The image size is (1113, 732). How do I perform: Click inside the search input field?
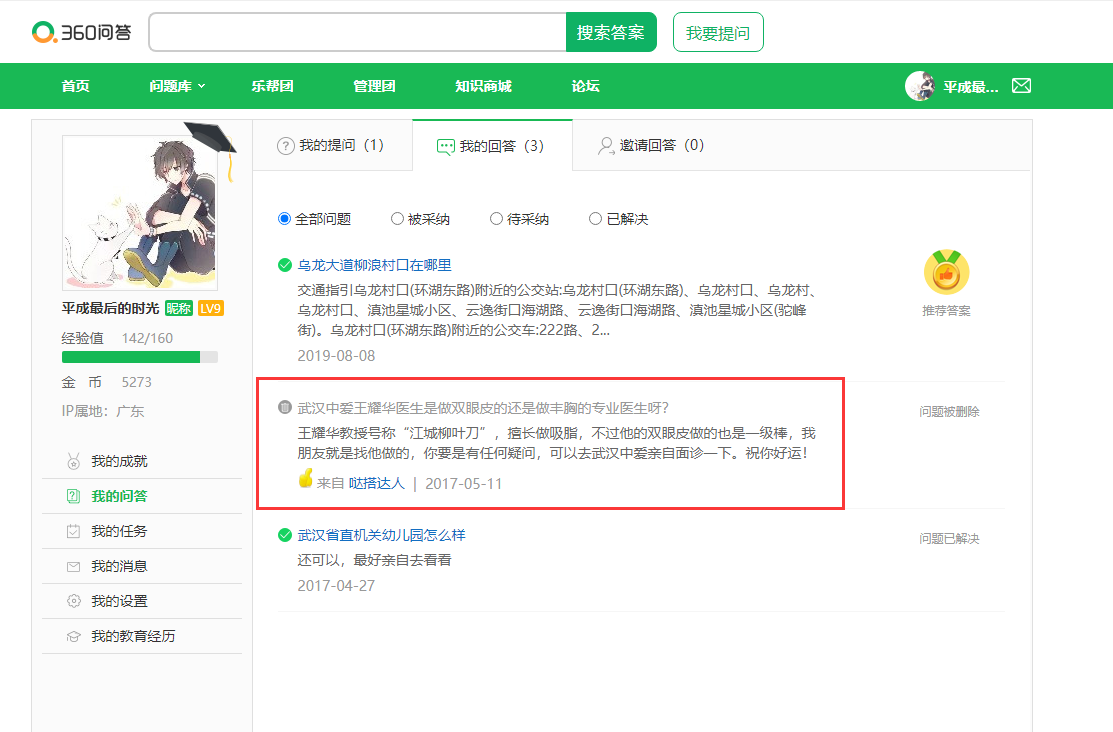357,32
